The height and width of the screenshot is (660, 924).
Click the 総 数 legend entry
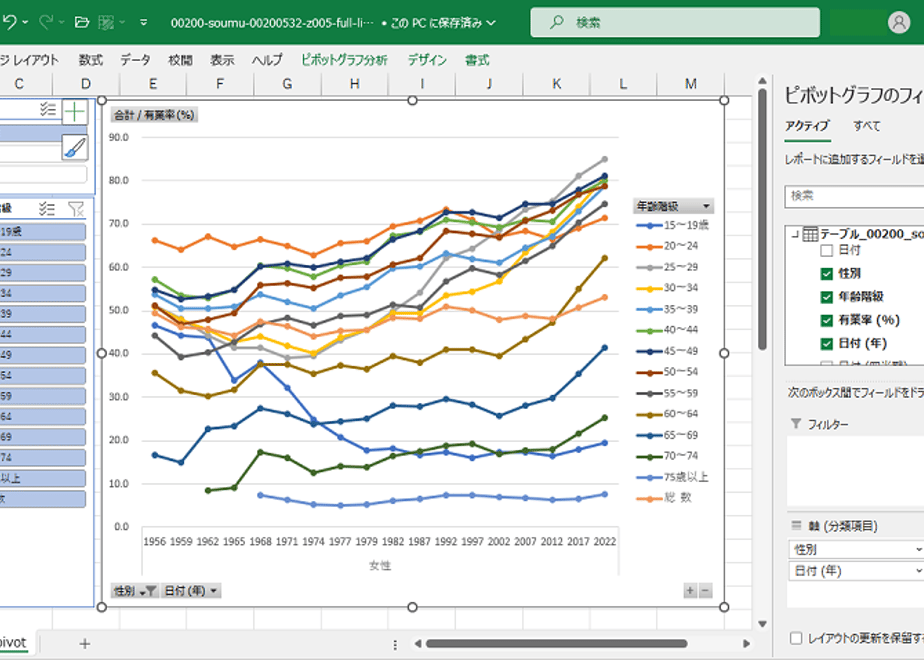point(664,497)
